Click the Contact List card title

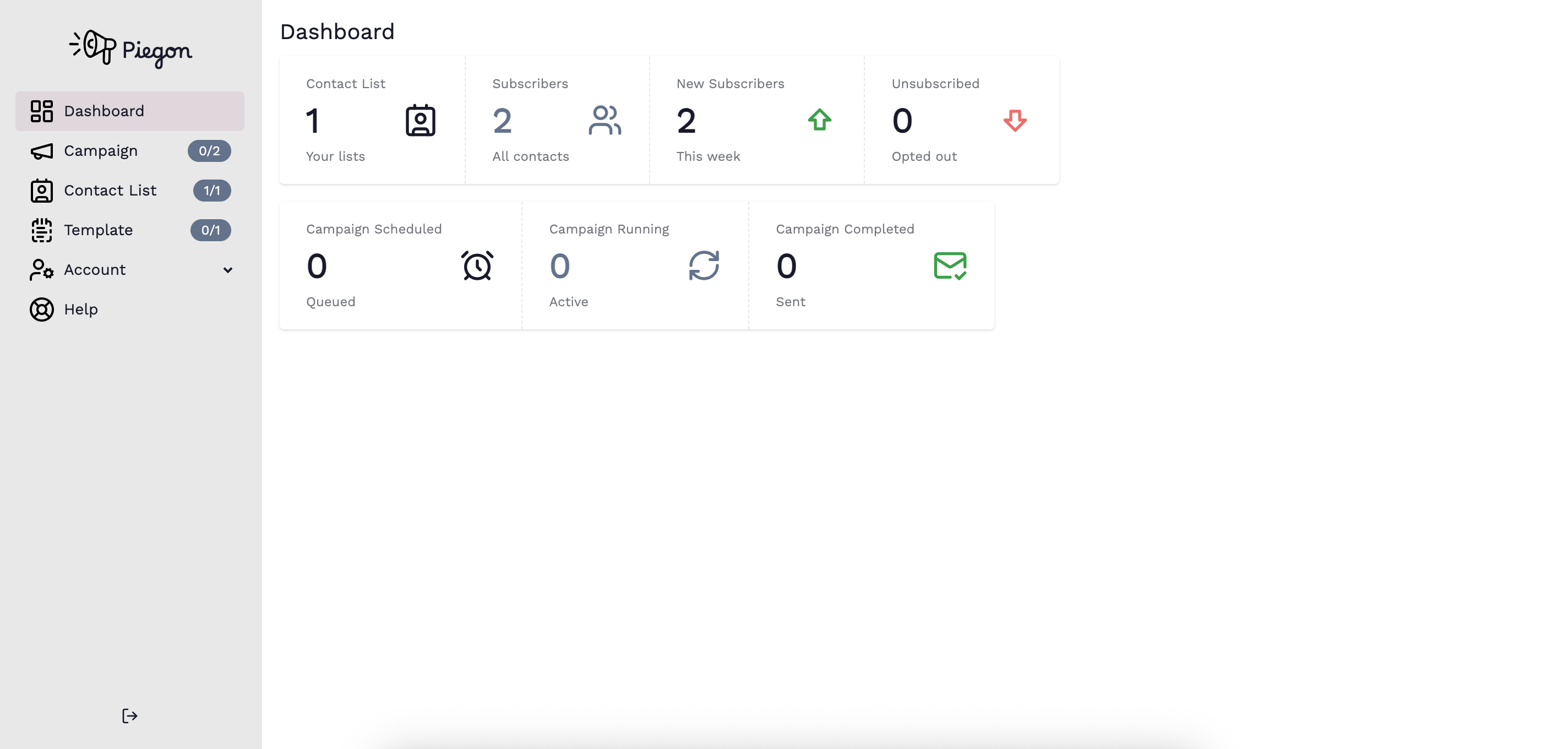click(346, 84)
